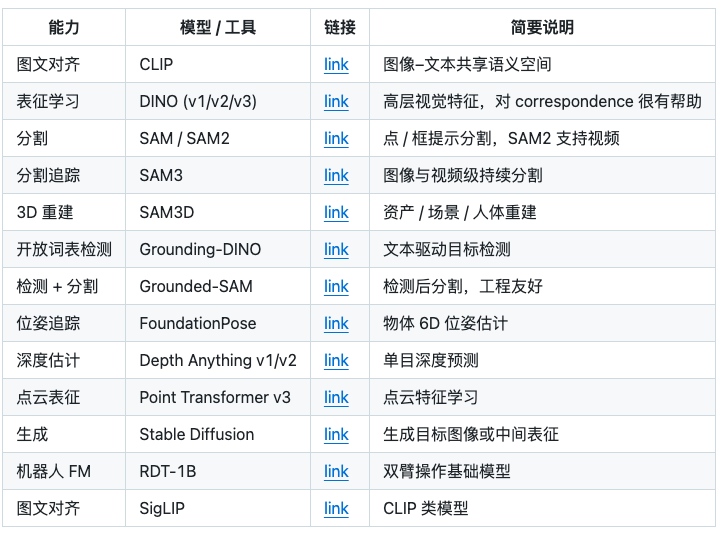Open the link in the CLIP row
Screen dimensions: 719x533
336,65
